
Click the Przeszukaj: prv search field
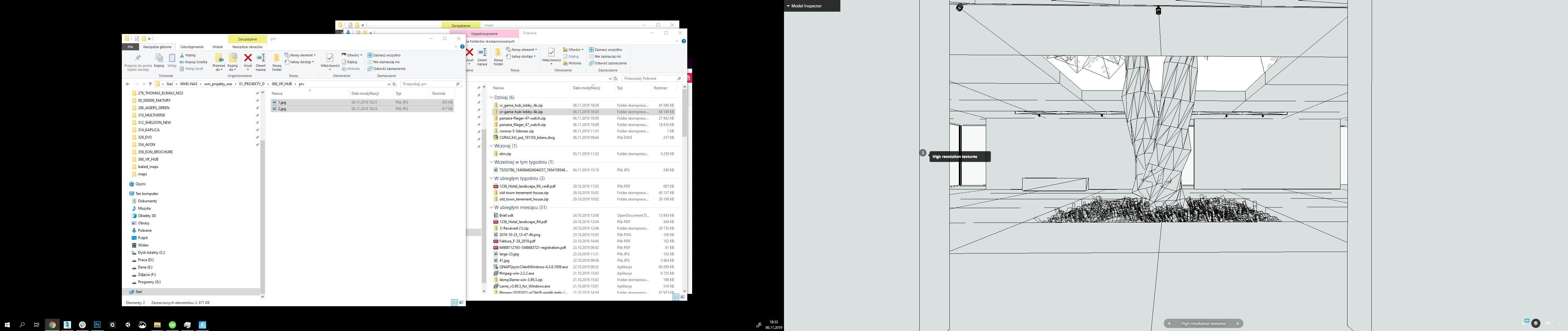(426, 84)
